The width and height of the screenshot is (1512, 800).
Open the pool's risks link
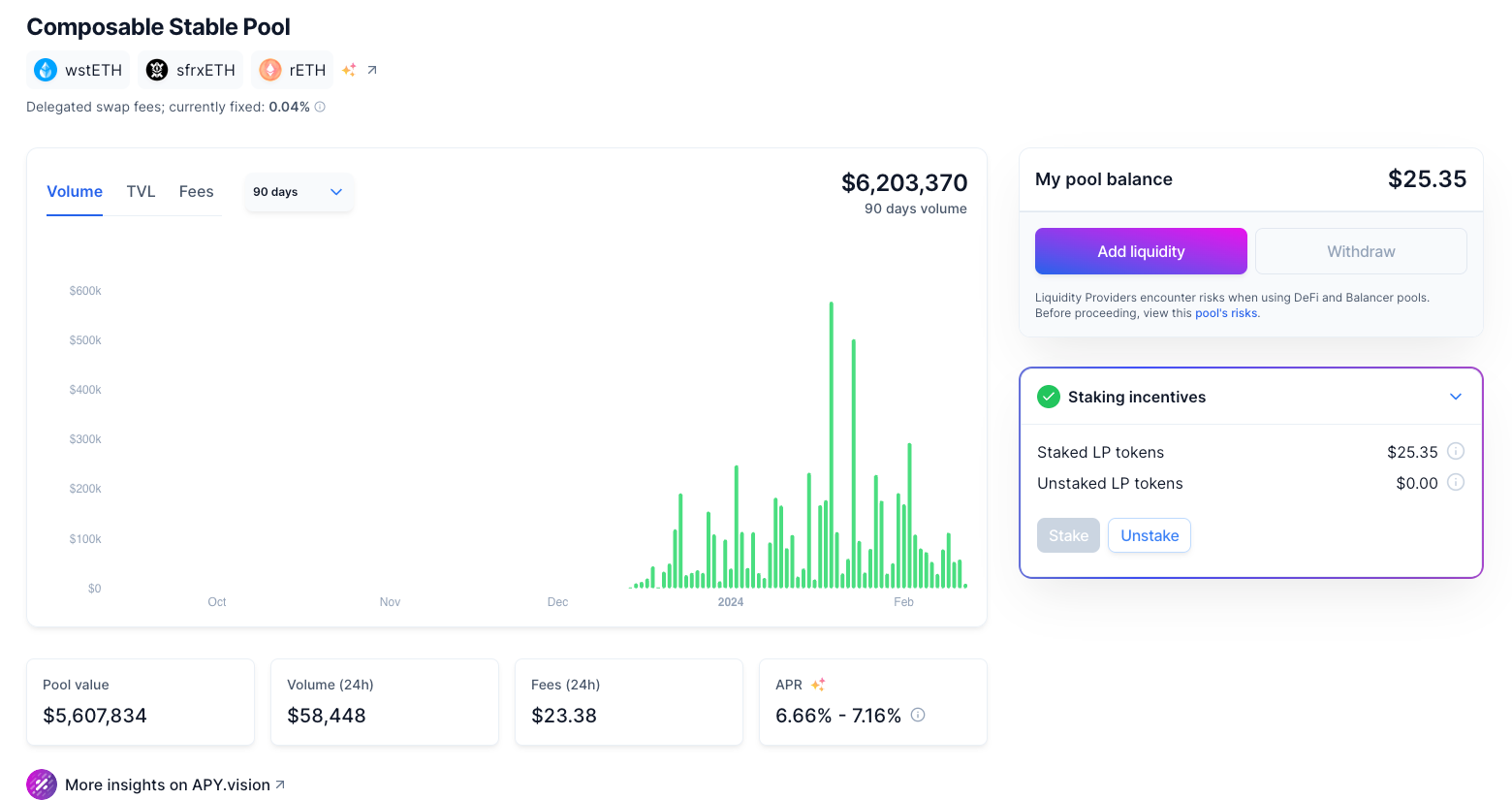click(1226, 313)
